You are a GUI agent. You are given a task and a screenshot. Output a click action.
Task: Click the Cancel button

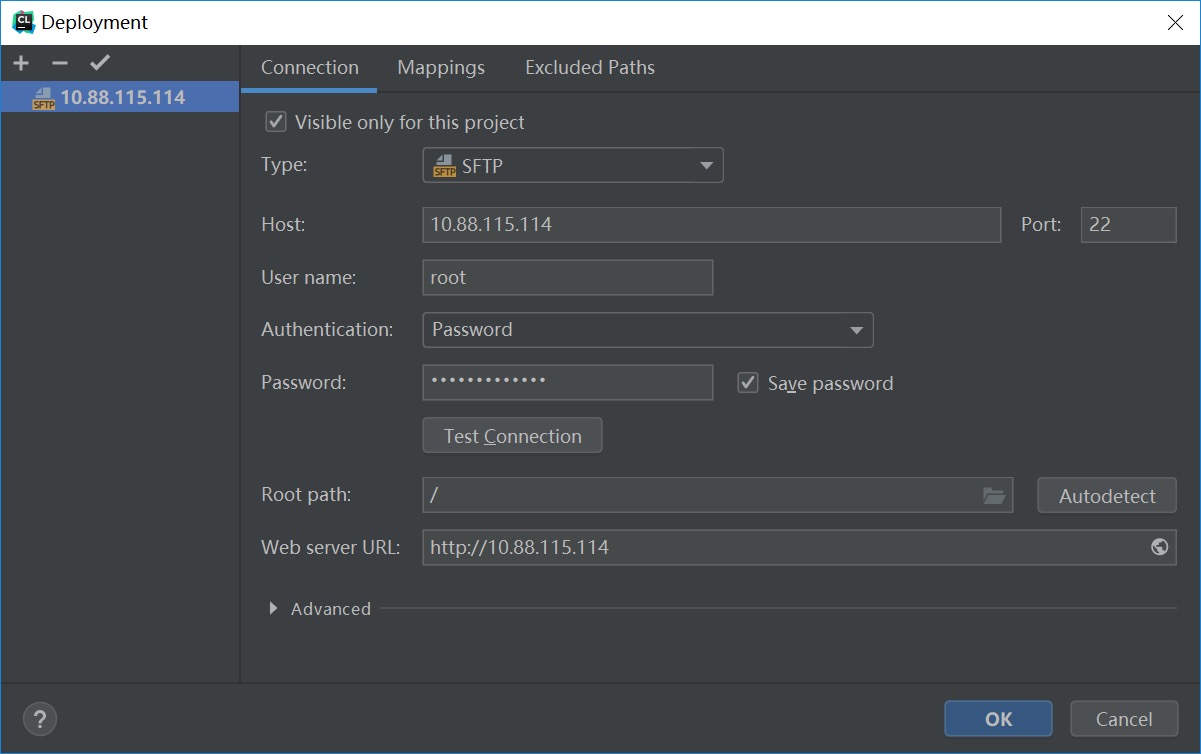tap(1124, 719)
